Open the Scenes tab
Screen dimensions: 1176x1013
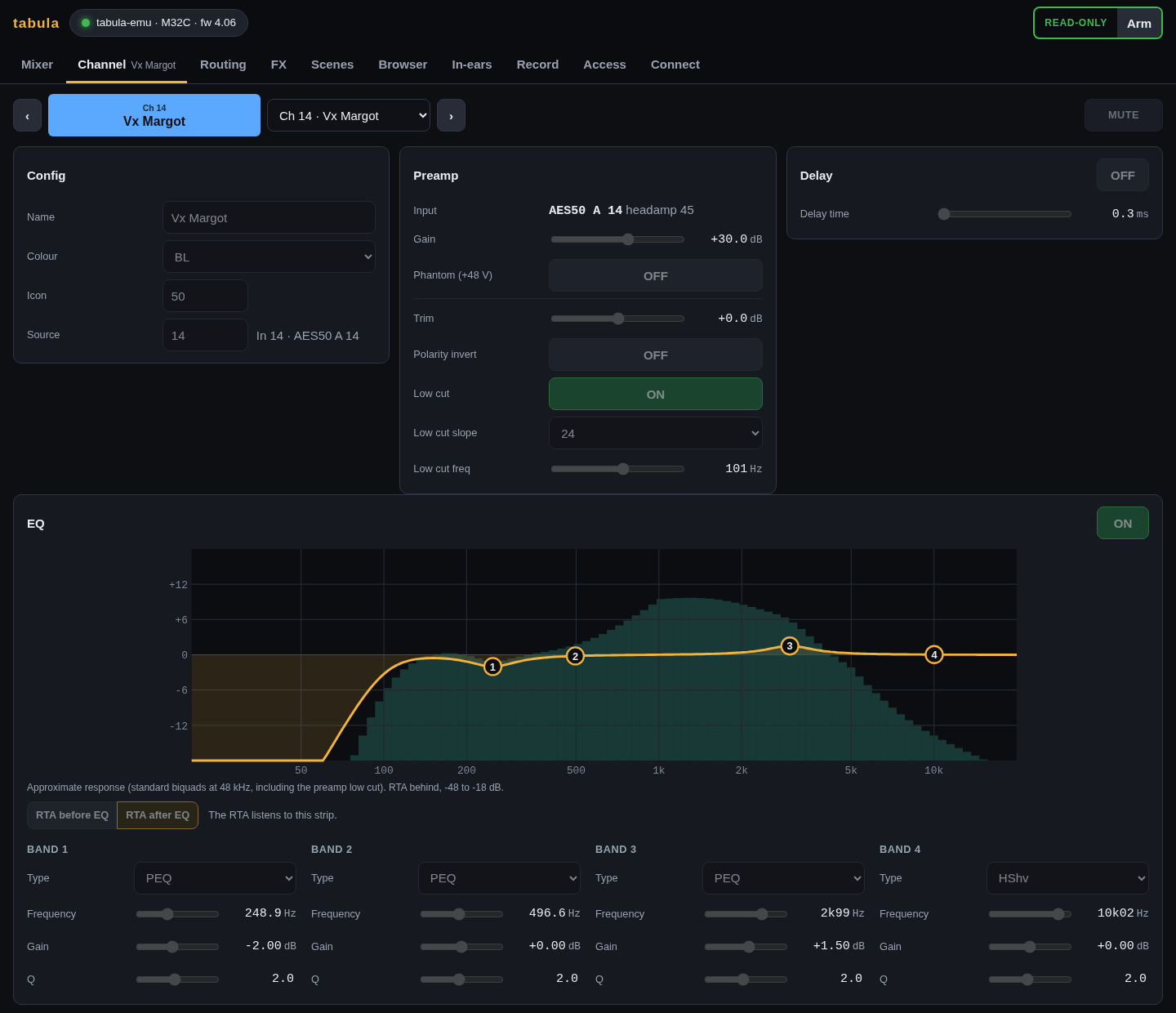click(x=332, y=65)
